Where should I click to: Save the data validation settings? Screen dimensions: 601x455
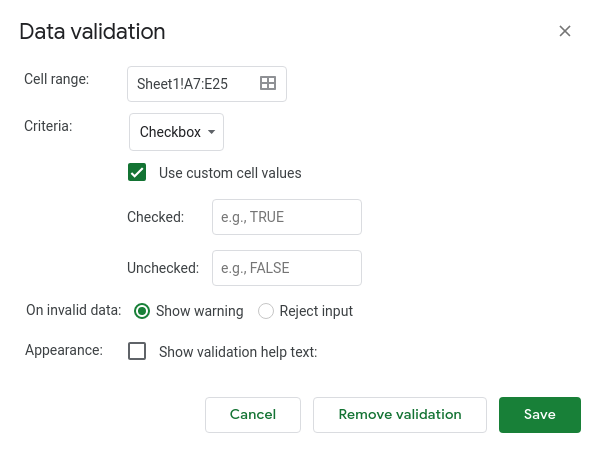(x=540, y=415)
